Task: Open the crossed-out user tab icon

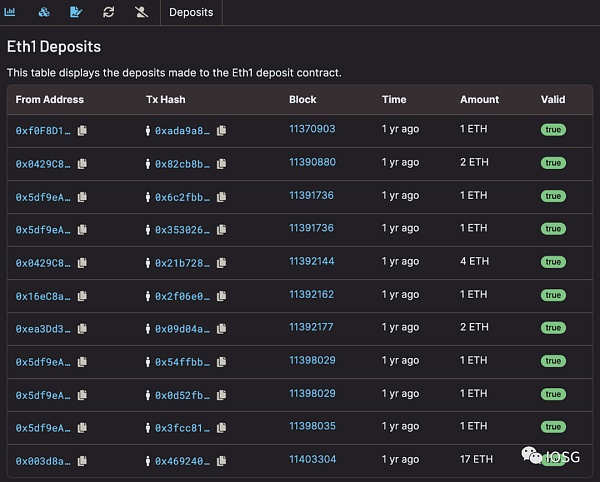Action: click(x=141, y=12)
